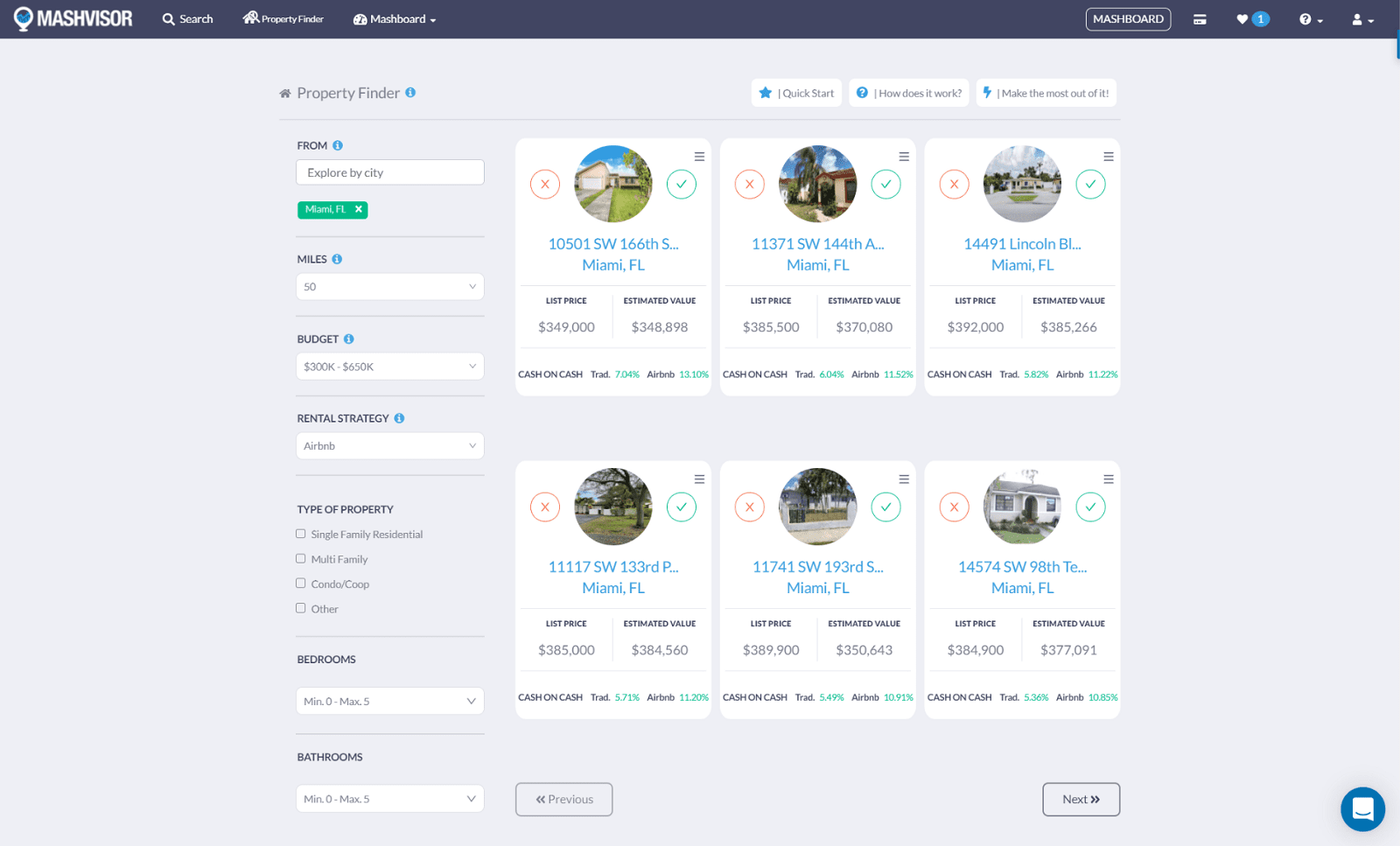The width and height of the screenshot is (1400, 846).
Task: Open the RENTAL STRATEGY dropdown set to Airbnb
Action: (389, 445)
